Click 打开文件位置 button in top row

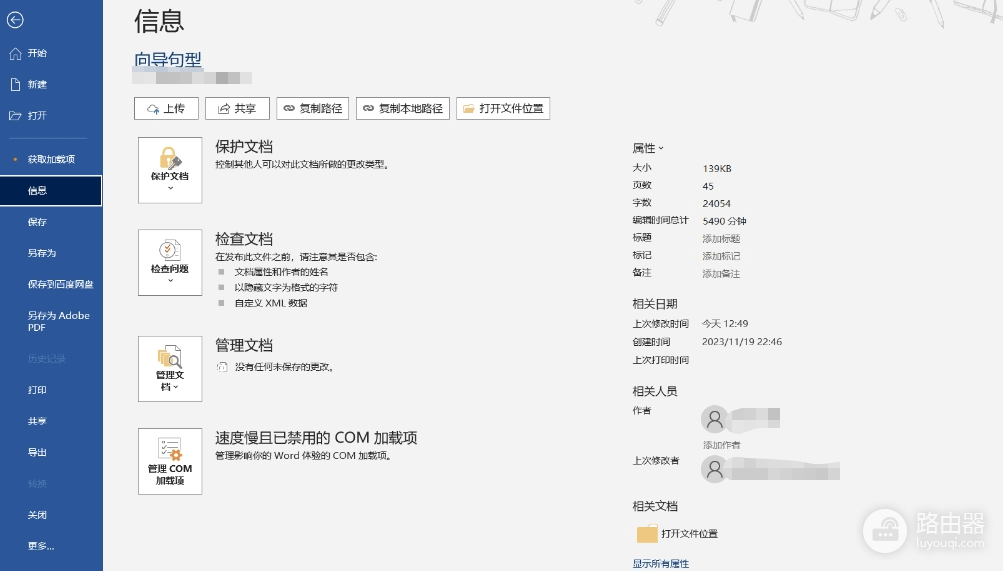click(503, 109)
